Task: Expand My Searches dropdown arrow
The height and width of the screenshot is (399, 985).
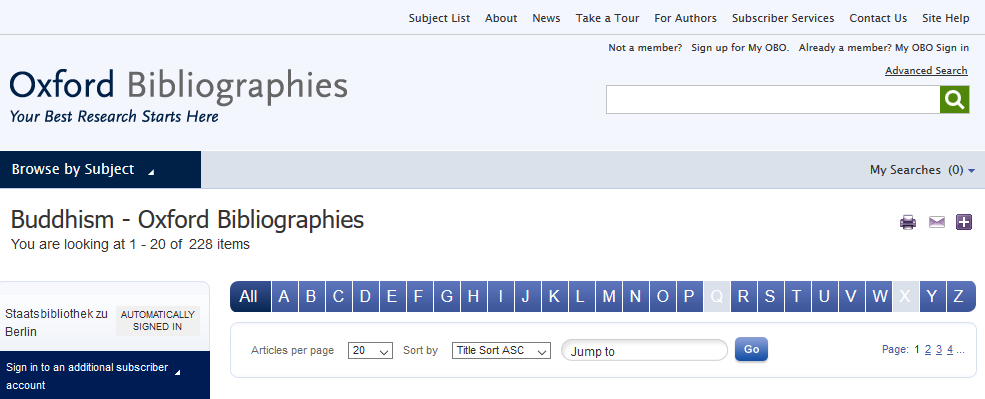Action: point(972,170)
